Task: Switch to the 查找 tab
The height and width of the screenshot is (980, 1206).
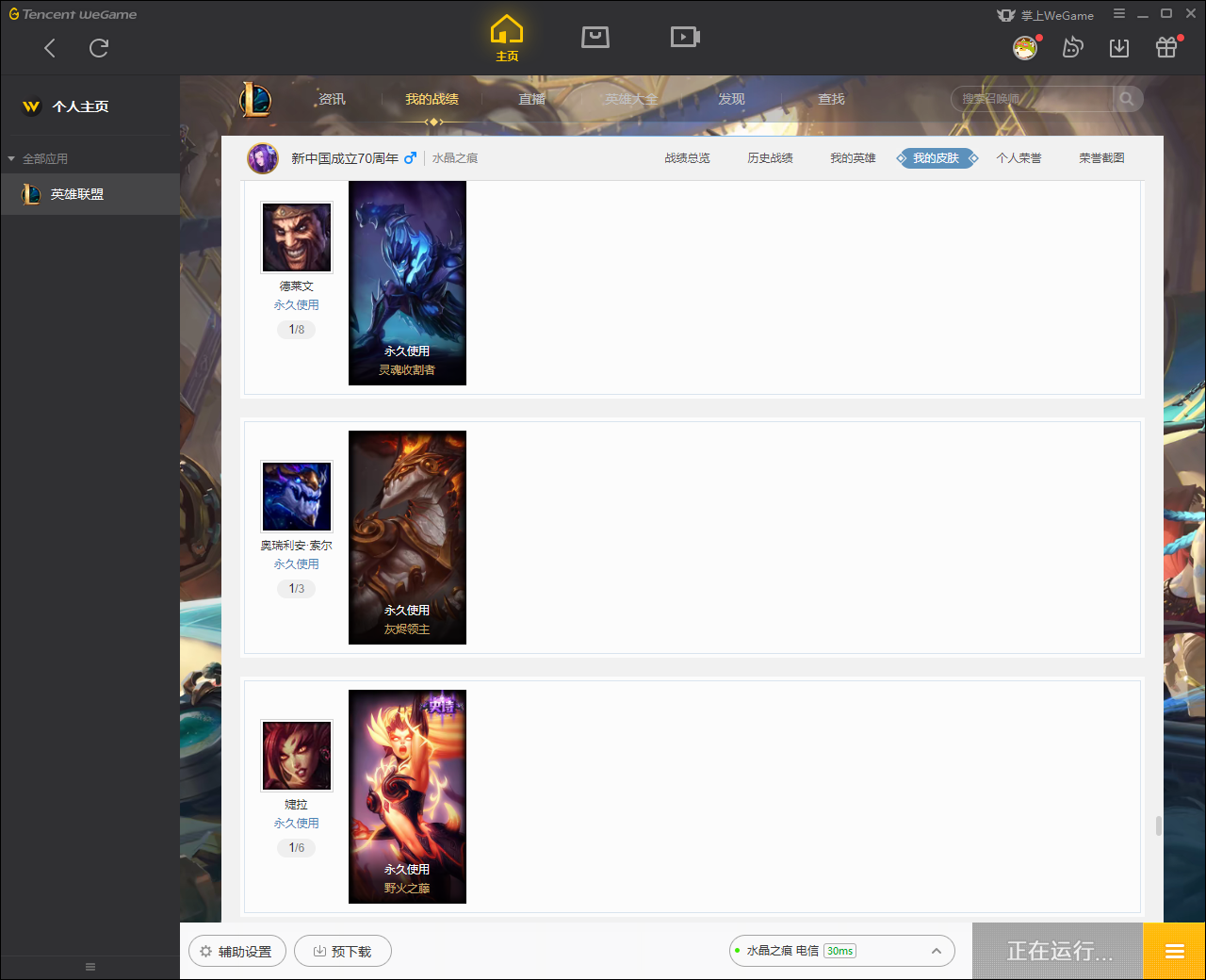Action: pyautogui.click(x=831, y=99)
